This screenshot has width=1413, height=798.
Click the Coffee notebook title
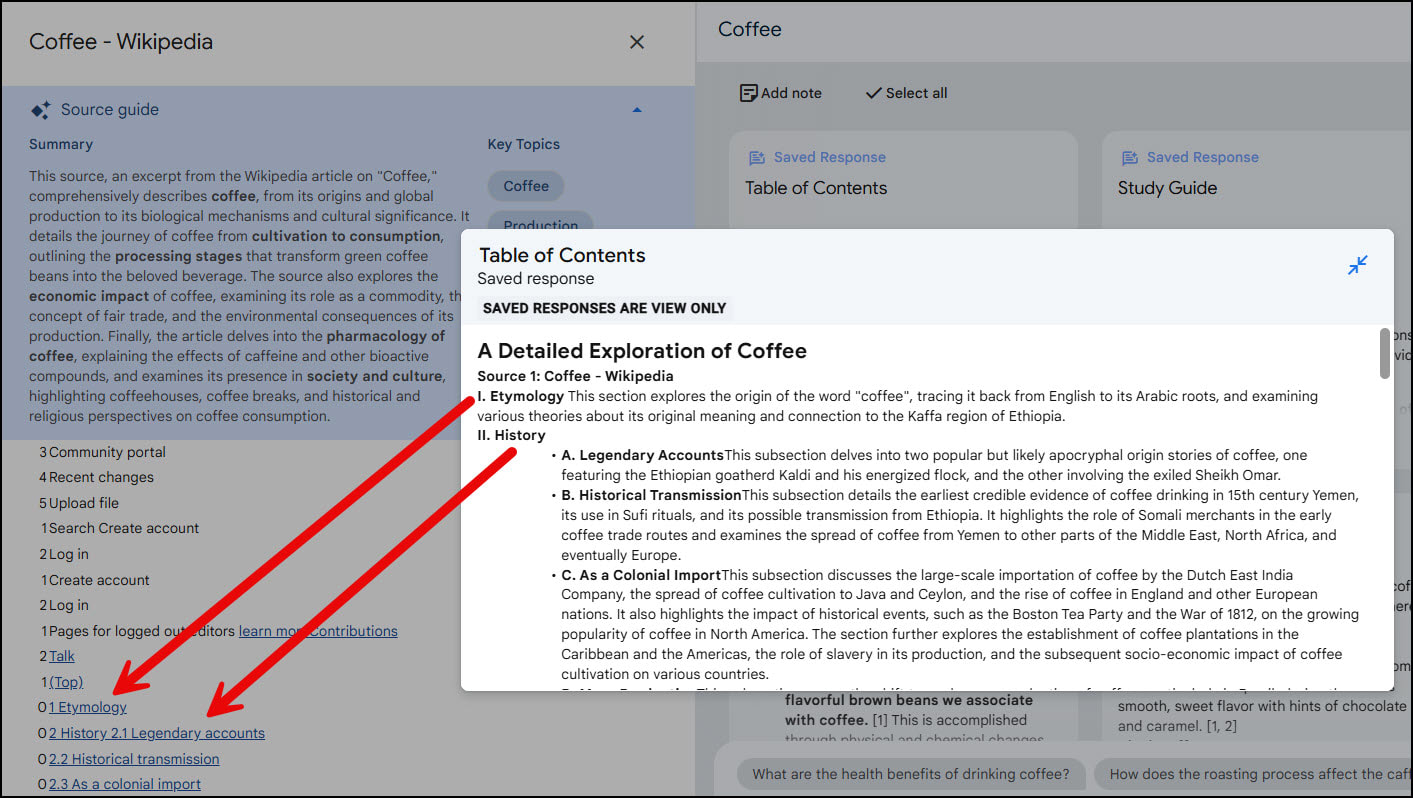click(x=750, y=29)
